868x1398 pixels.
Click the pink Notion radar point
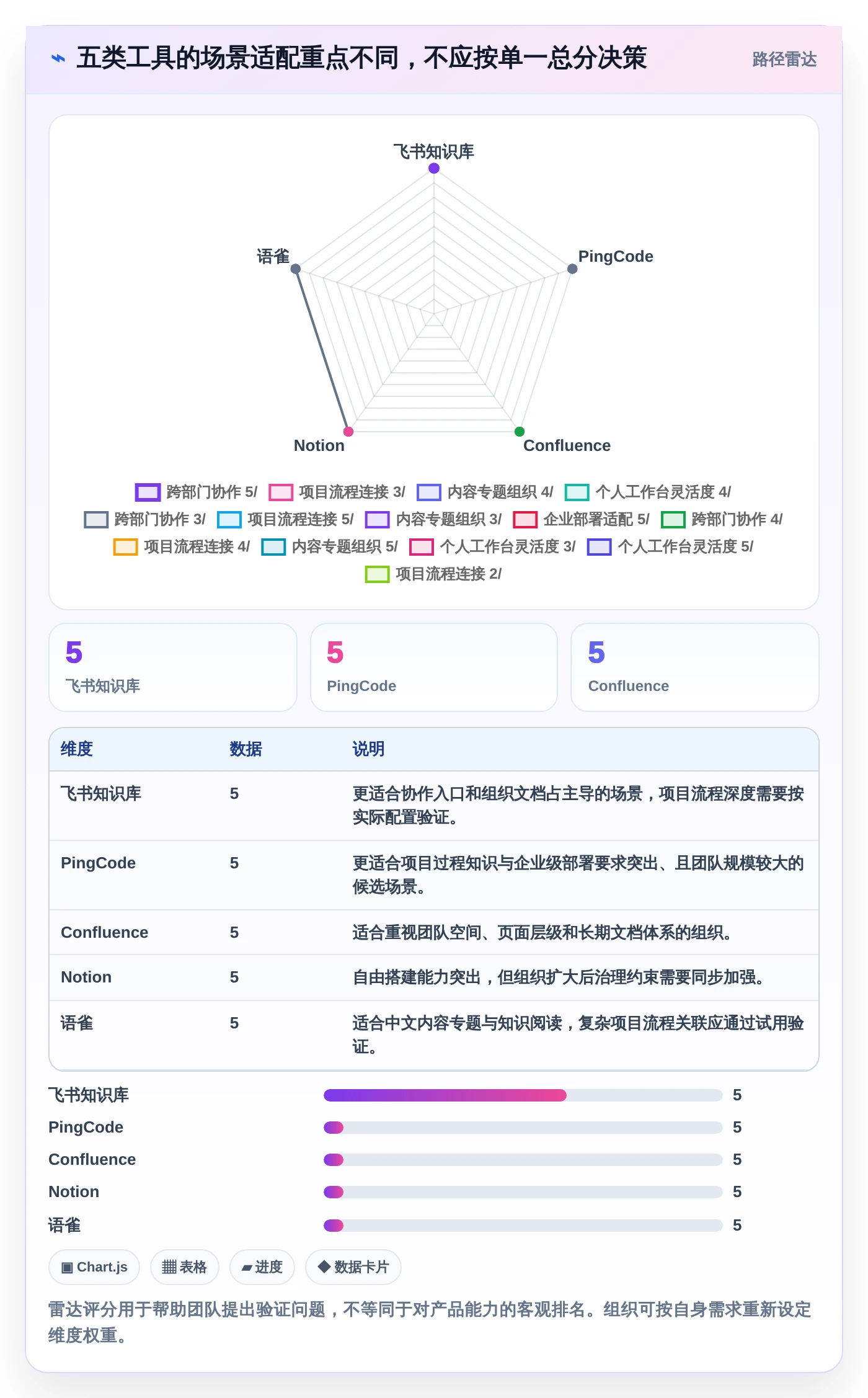pyautogui.click(x=348, y=432)
